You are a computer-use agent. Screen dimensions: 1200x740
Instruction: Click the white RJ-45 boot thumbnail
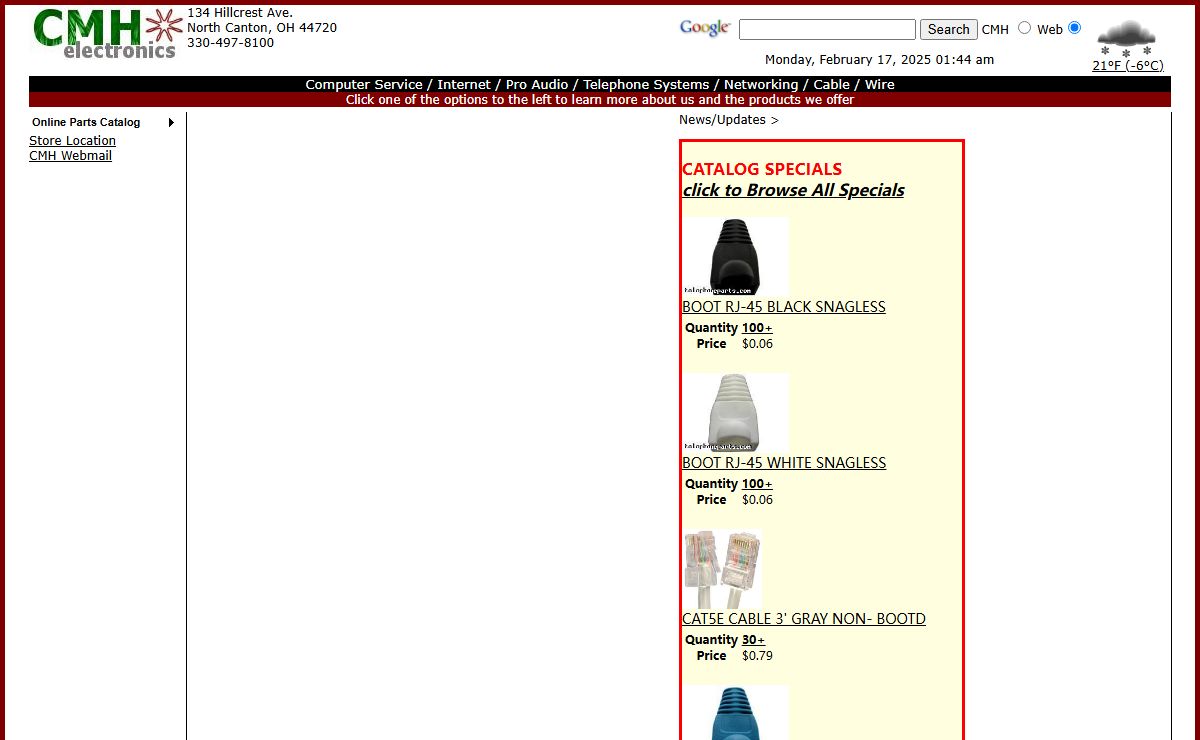click(735, 412)
